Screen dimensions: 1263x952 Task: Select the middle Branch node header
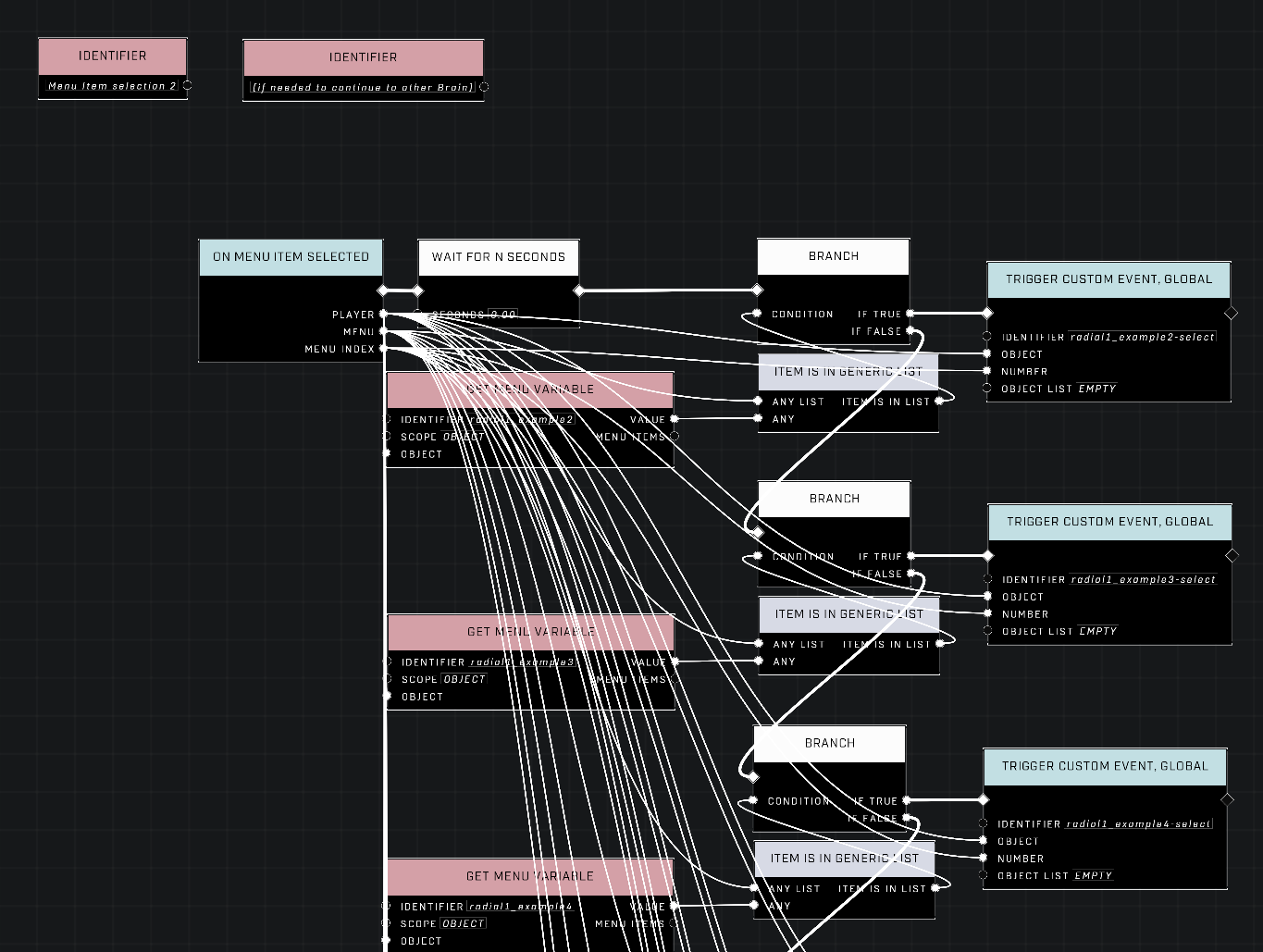coord(835,499)
